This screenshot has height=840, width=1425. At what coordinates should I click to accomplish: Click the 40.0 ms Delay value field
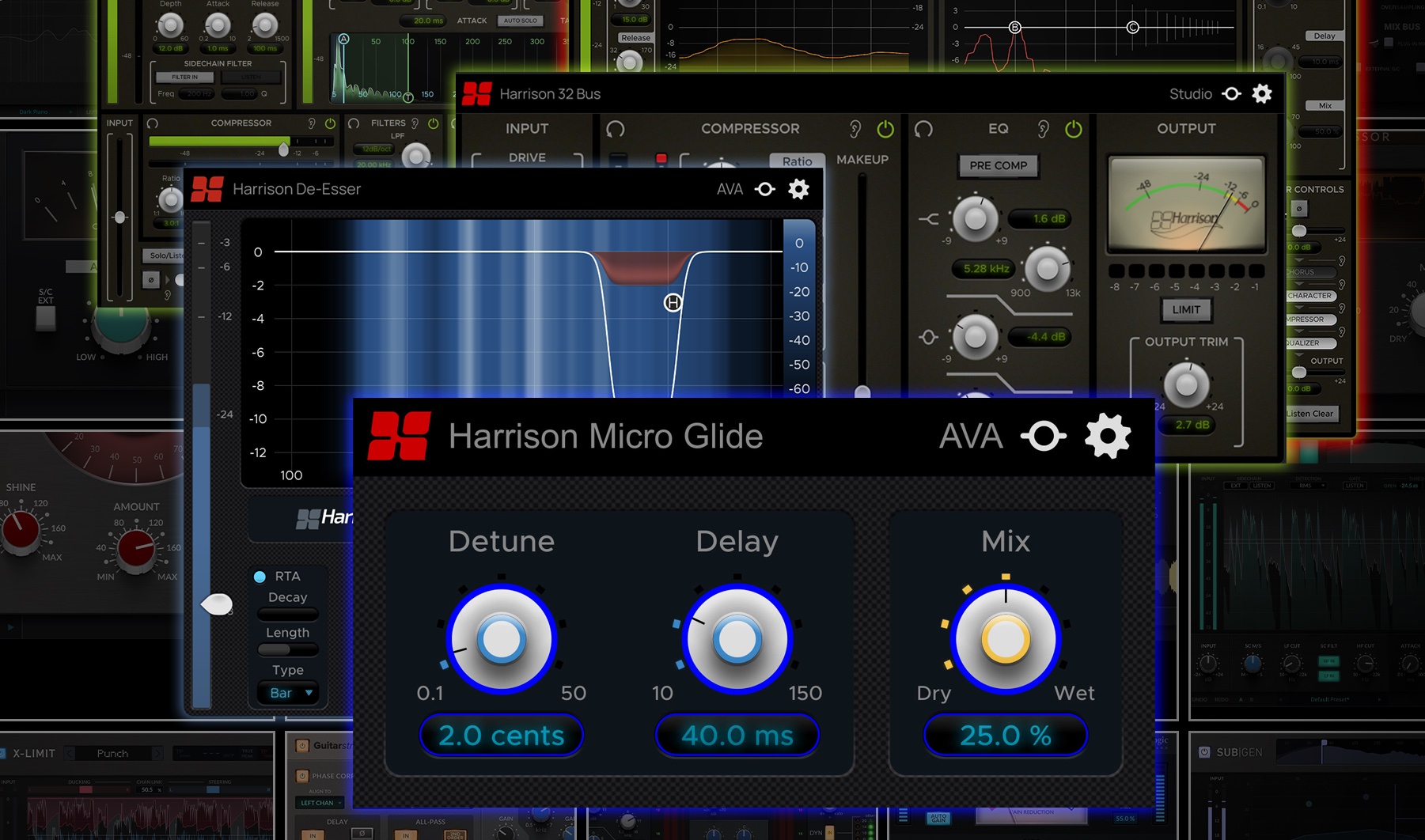pos(737,736)
